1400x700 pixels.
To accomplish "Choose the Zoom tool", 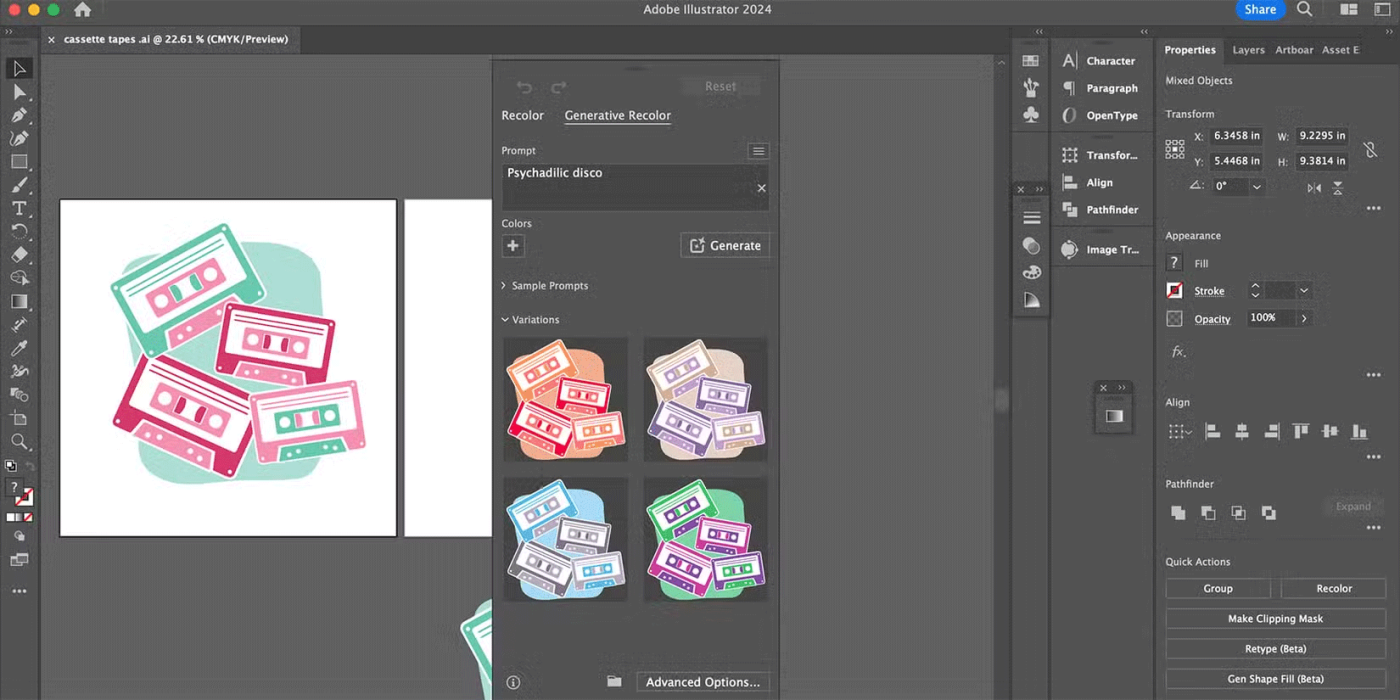I will tap(19, 442).
